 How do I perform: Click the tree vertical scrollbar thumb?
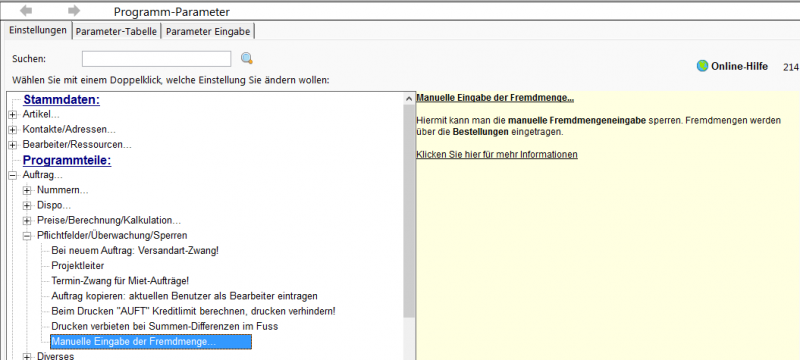tap(409, 211)
